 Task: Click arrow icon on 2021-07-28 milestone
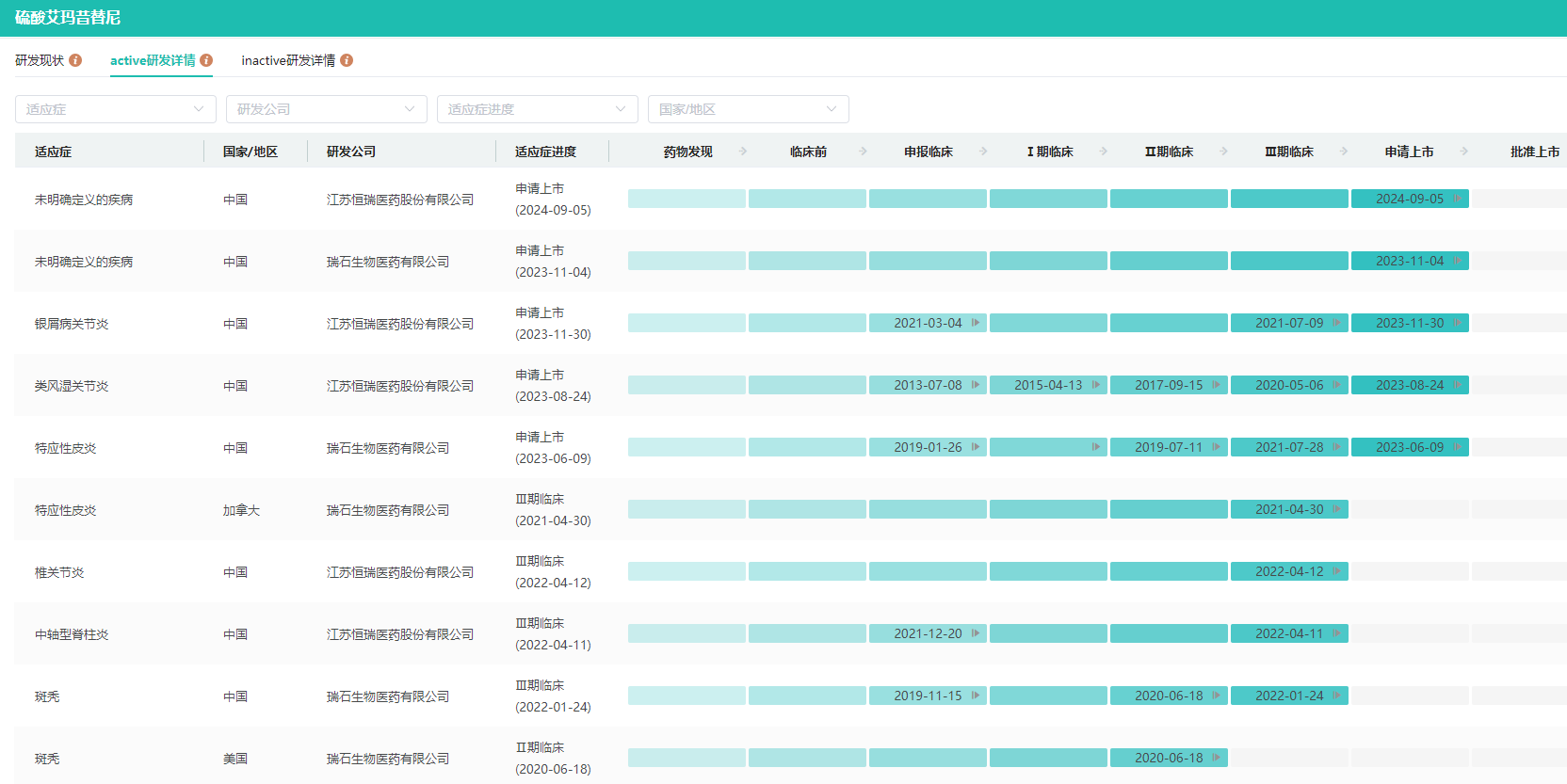[1337, 447]
